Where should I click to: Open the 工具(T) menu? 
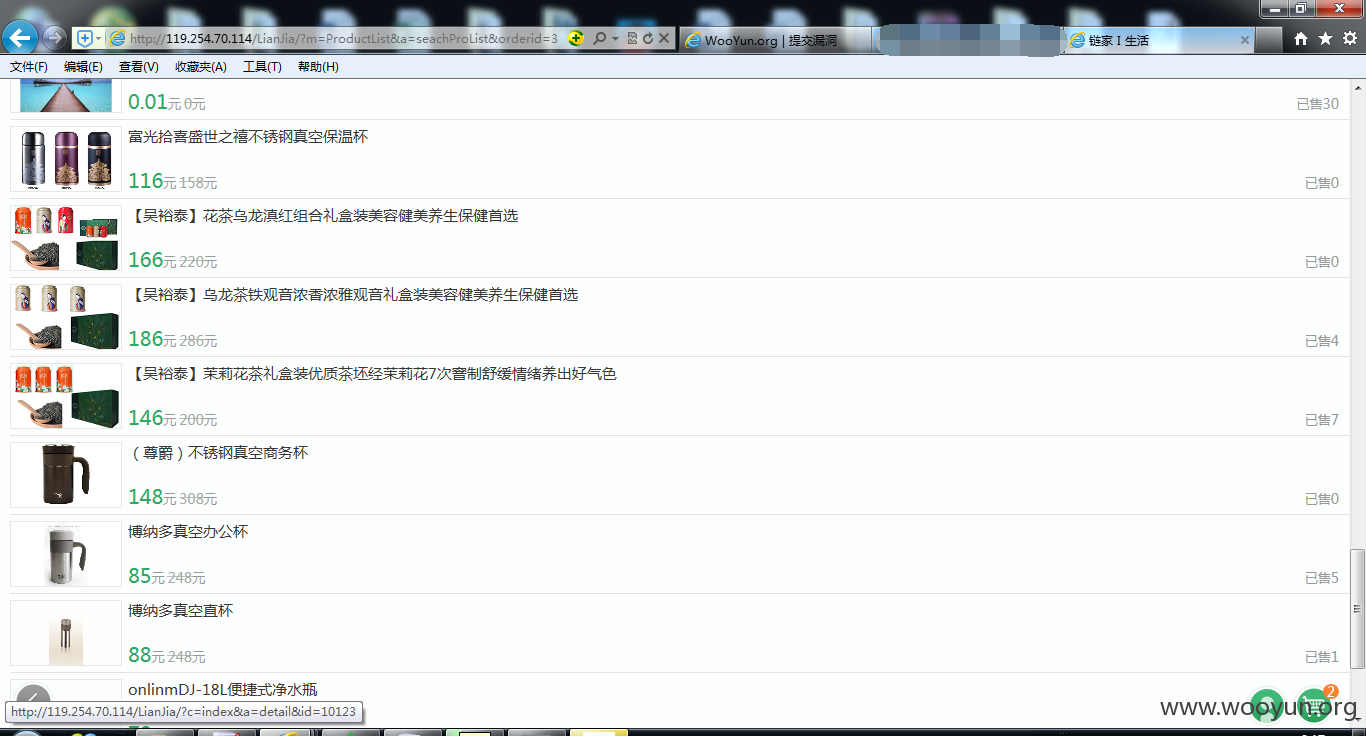tap(262, 67)
